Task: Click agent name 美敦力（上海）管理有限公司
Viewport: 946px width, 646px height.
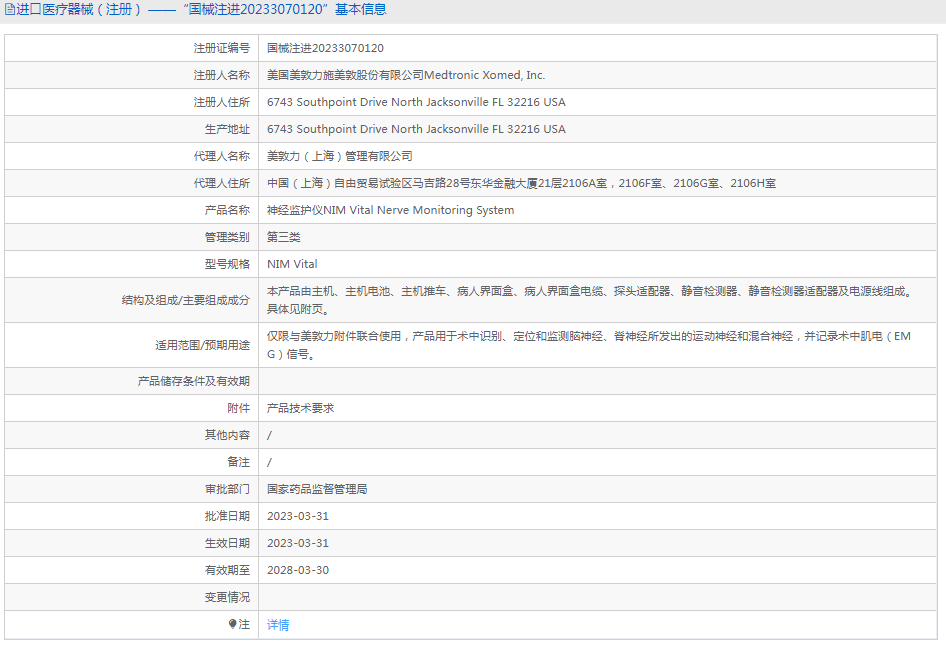Action: 340,156
